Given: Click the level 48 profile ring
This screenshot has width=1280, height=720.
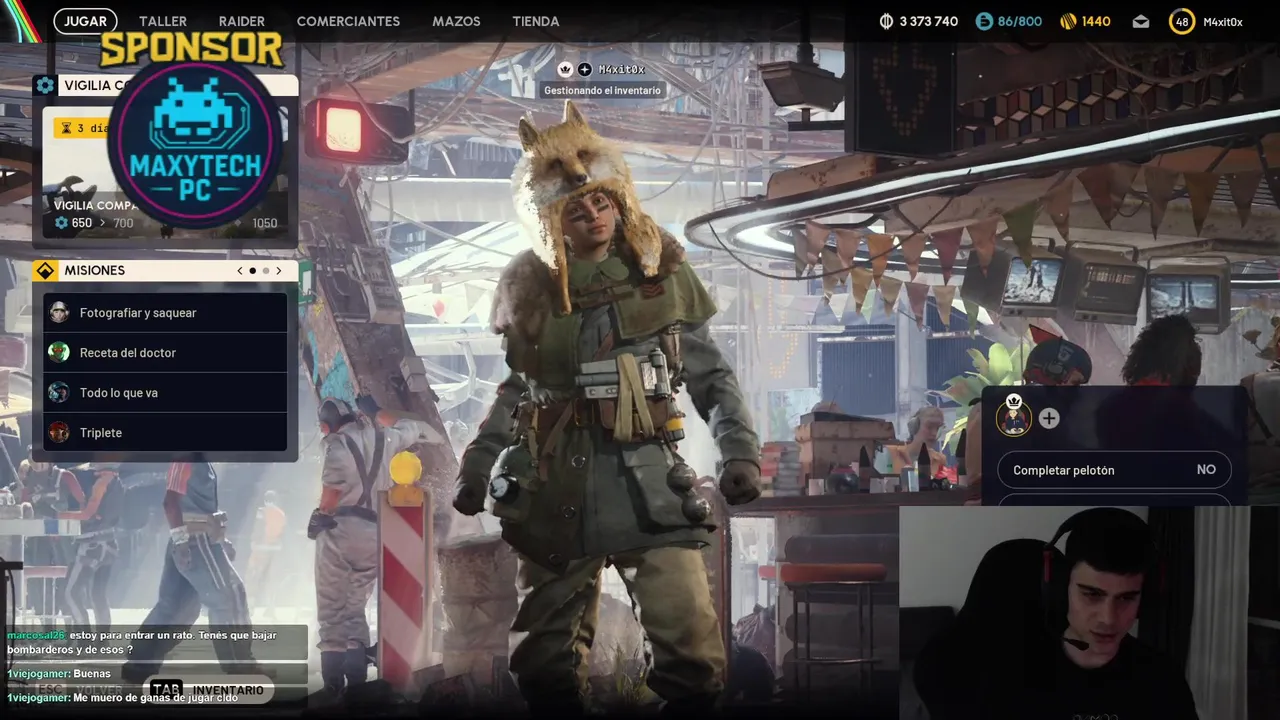Looking at the screenshot, I should [x=1182, y=21].
